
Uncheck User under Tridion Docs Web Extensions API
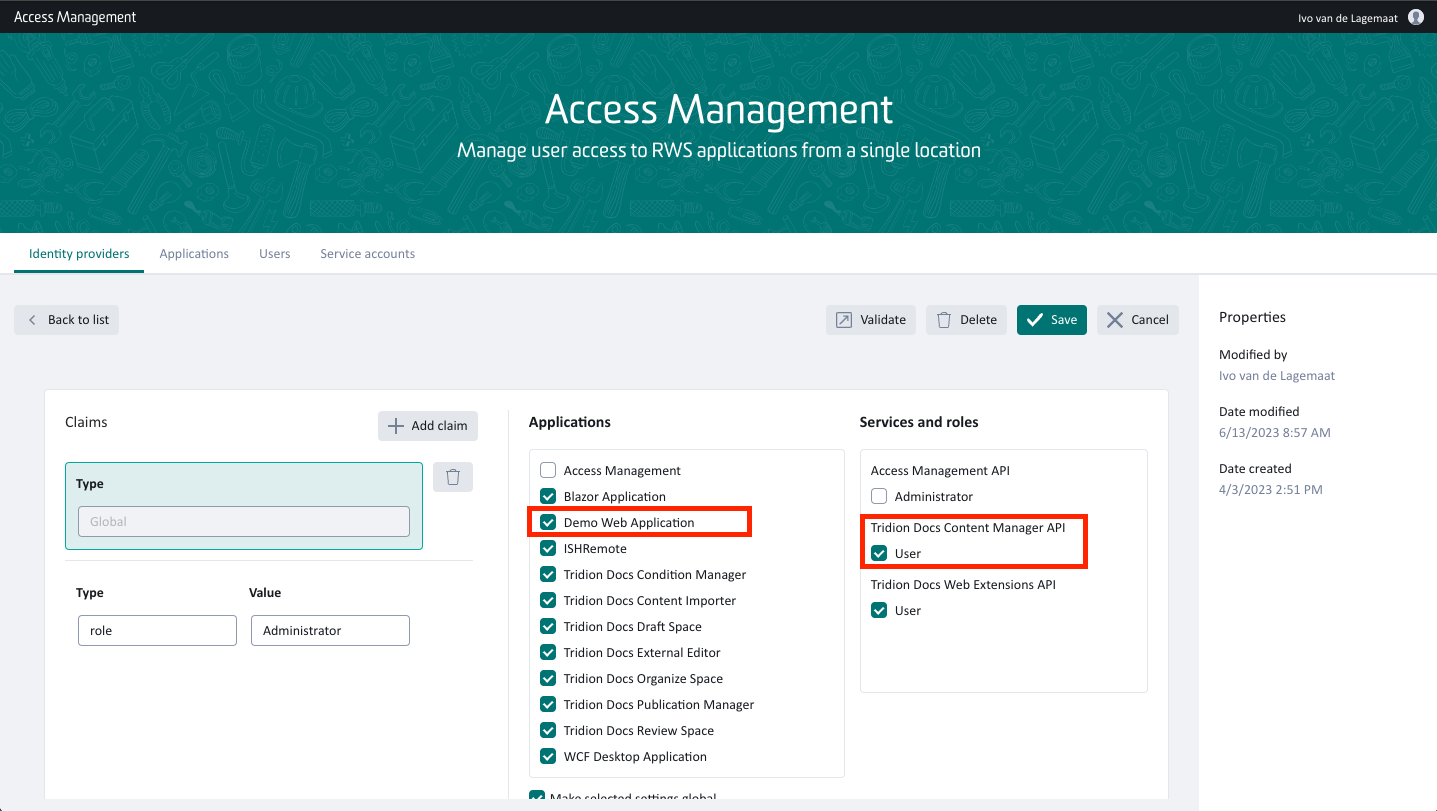(879, 610)
